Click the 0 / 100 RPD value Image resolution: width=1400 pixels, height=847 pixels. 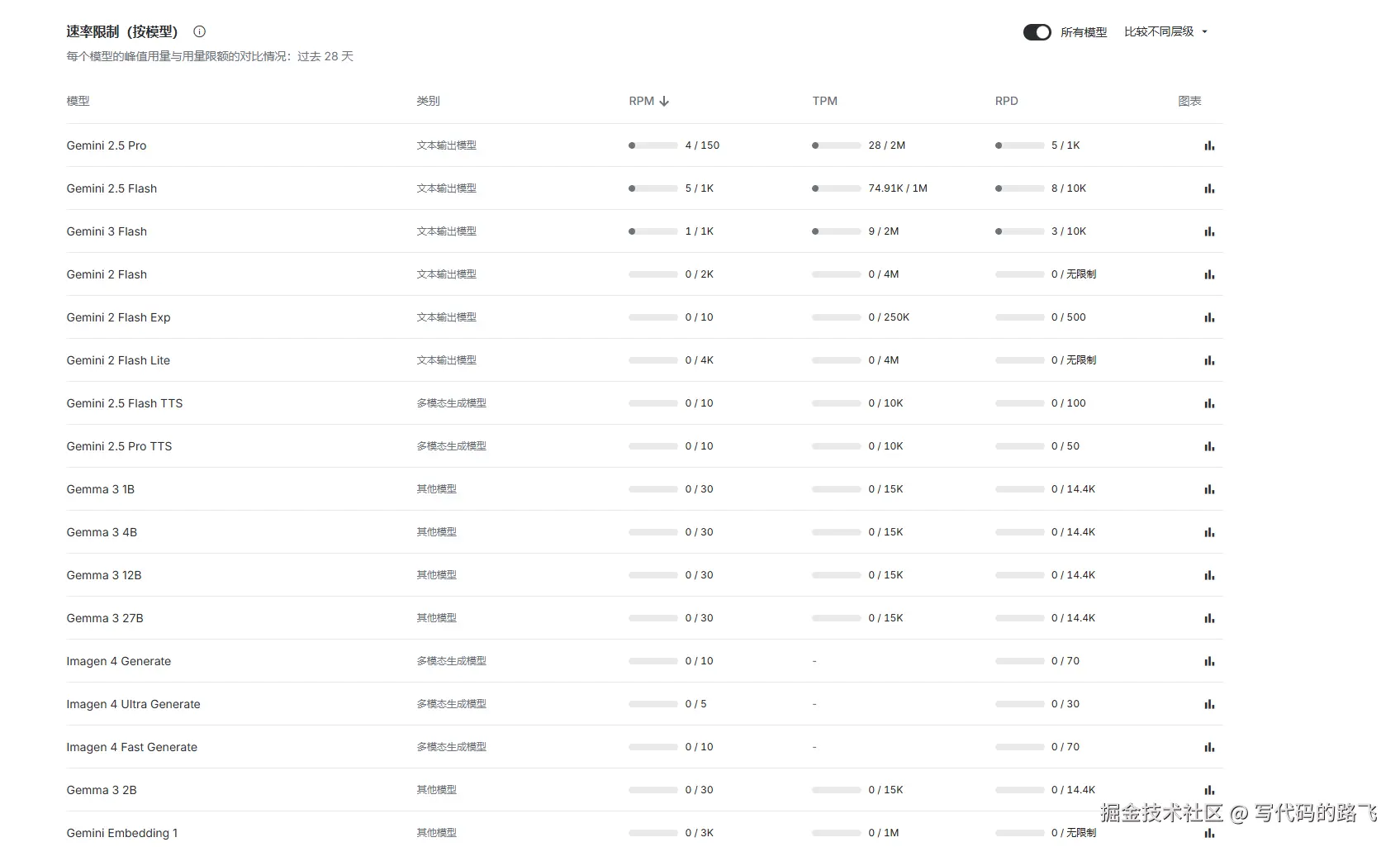[x=1069, y=403]
